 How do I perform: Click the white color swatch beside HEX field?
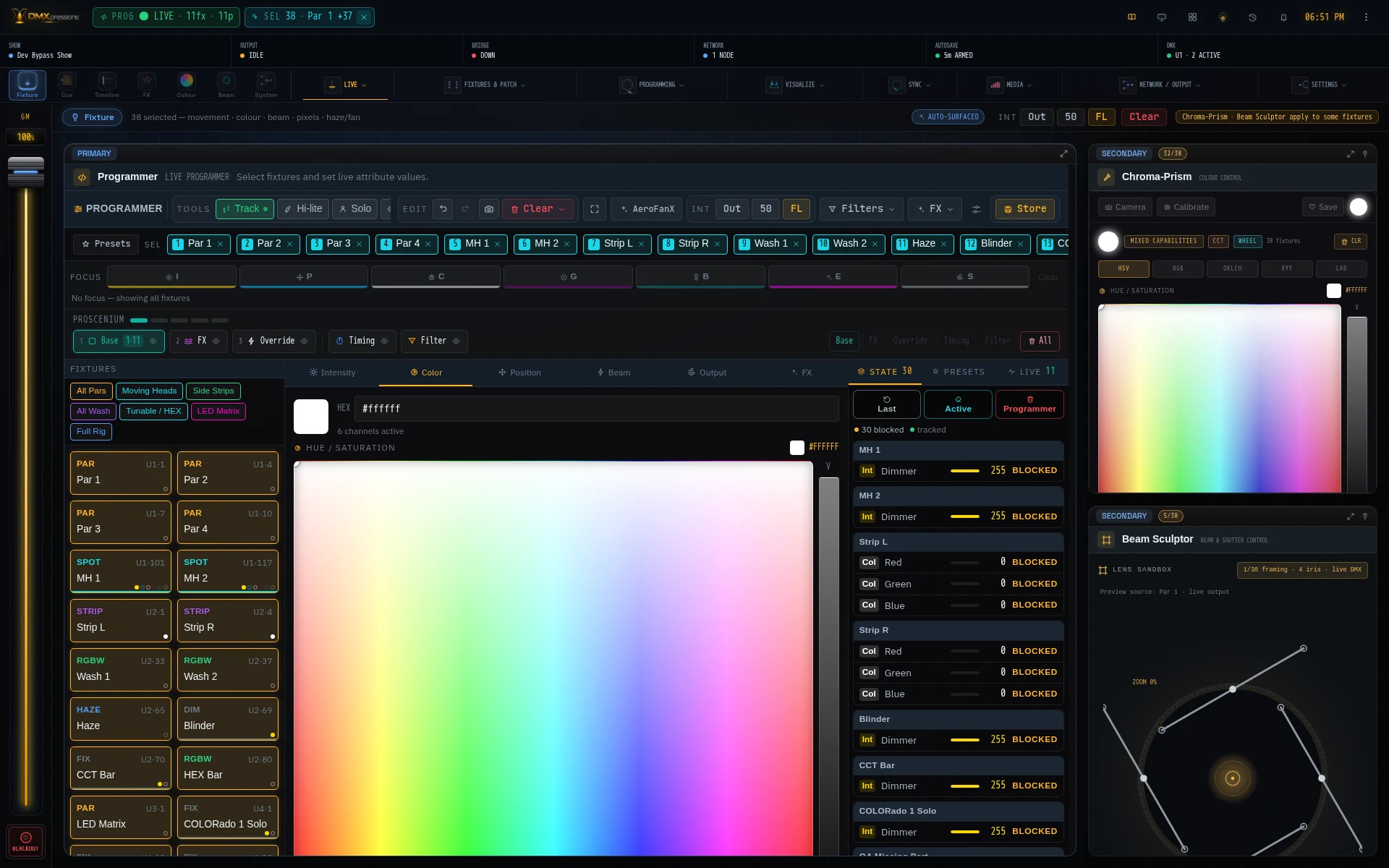point(311,417)
